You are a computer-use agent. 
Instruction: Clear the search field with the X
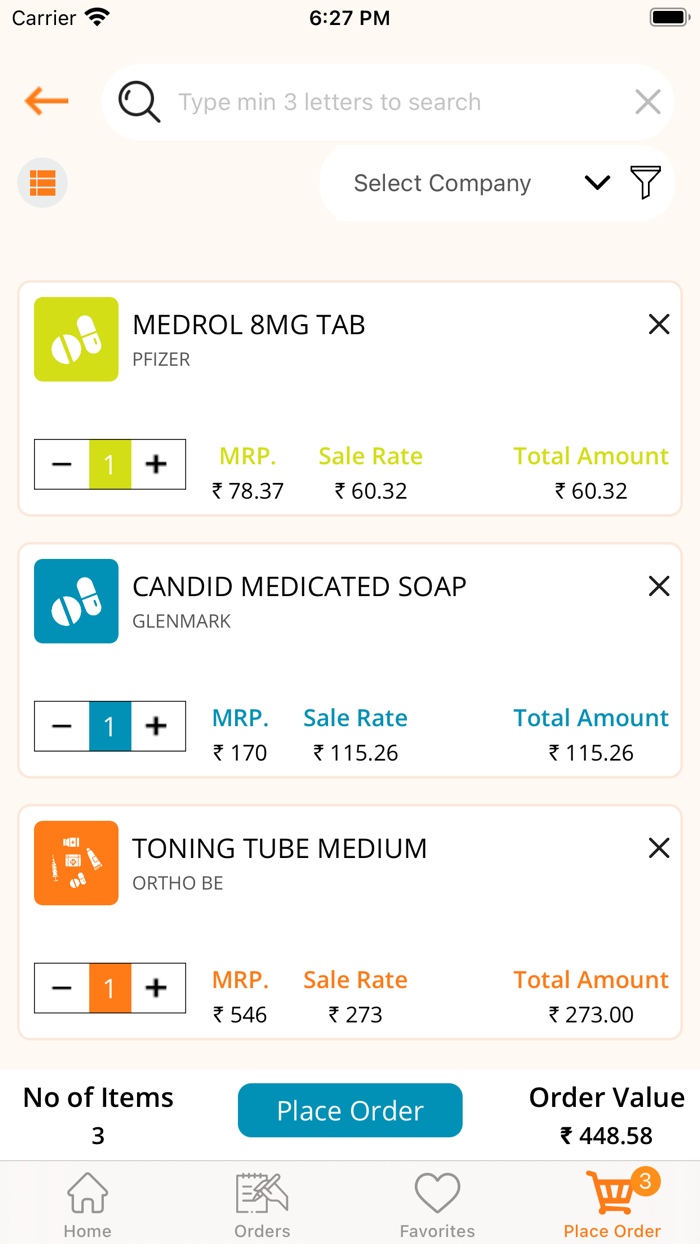[647, 102]
